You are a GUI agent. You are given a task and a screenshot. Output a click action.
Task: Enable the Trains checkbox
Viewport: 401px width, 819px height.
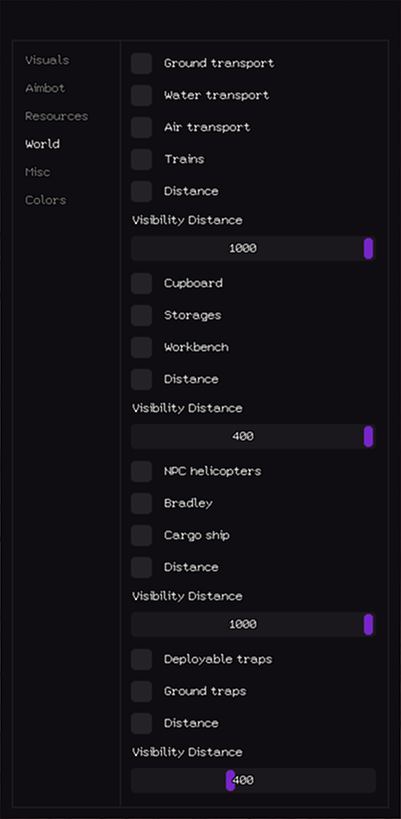(141, 159)
